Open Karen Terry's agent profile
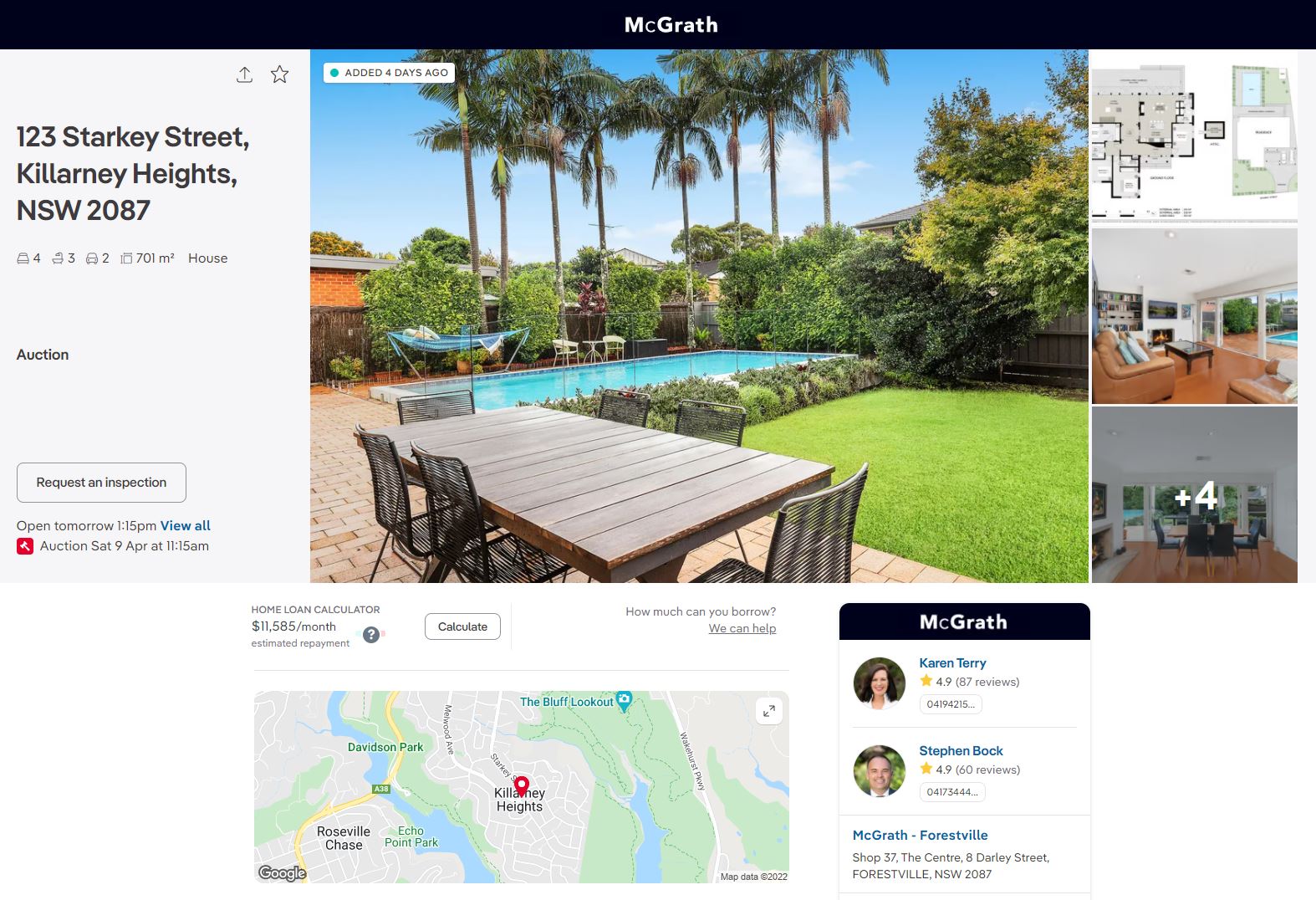 [952, 662]
